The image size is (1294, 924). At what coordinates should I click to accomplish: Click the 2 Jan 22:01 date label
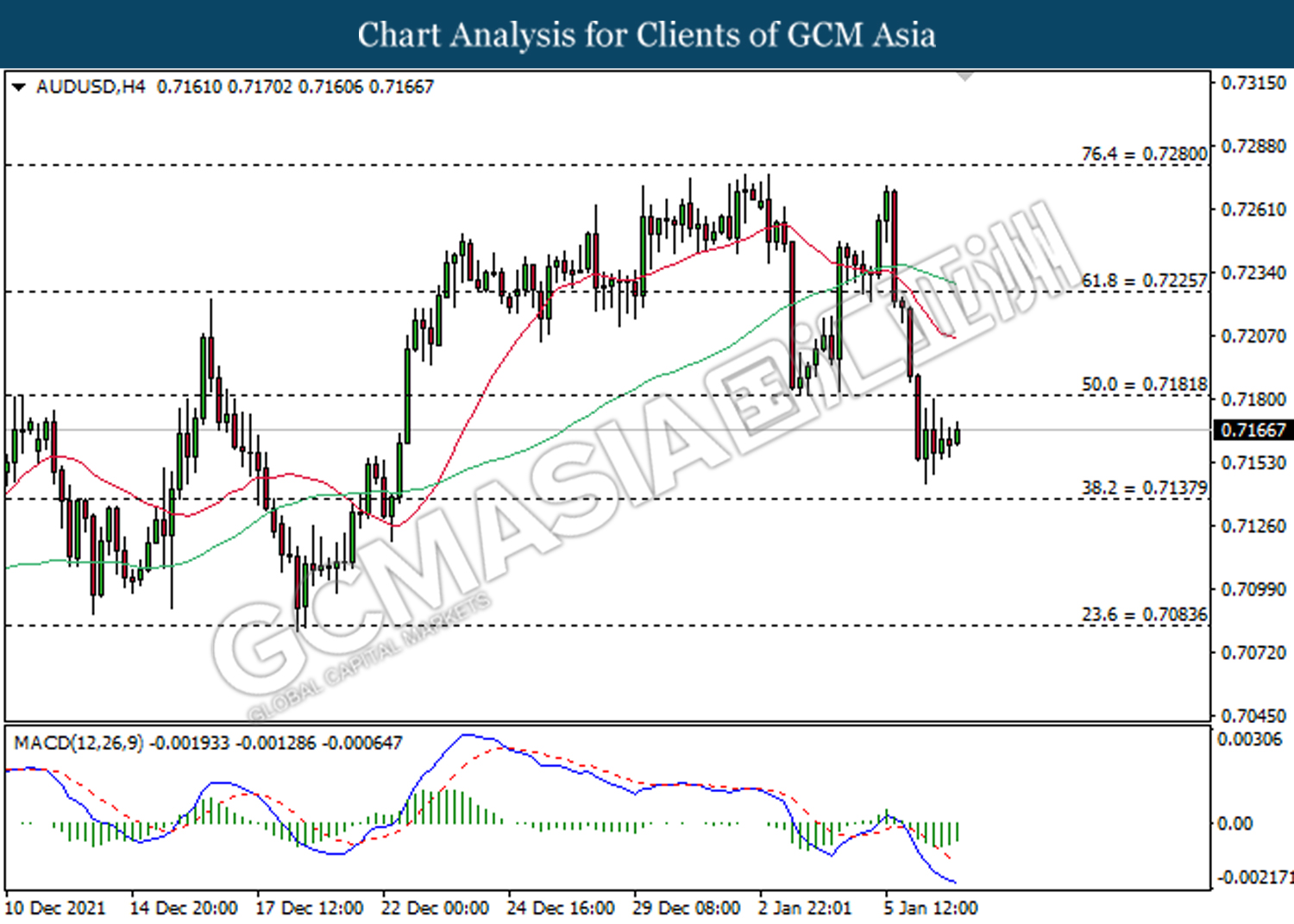point(805,908)
